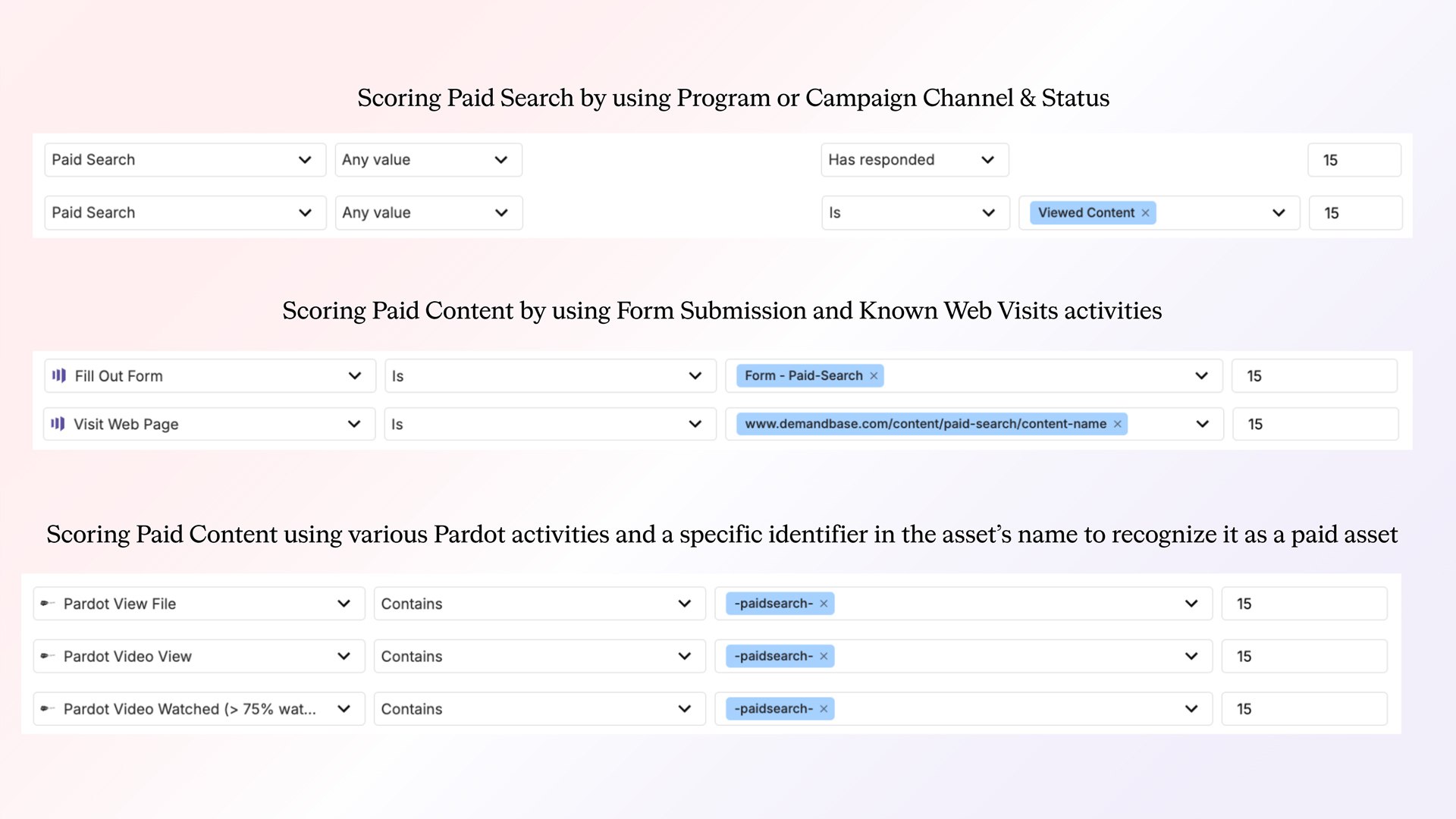The image size is (1456, 819).
Task: Edit the score value 15 for Has responded row
Action: [1354, 159]
